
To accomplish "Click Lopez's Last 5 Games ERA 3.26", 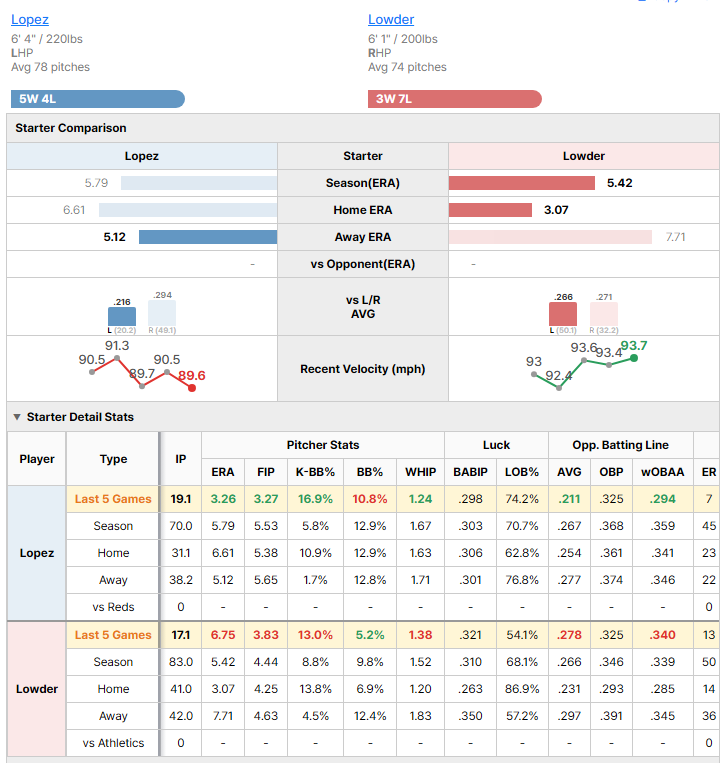I will click(x=223, y=499).
